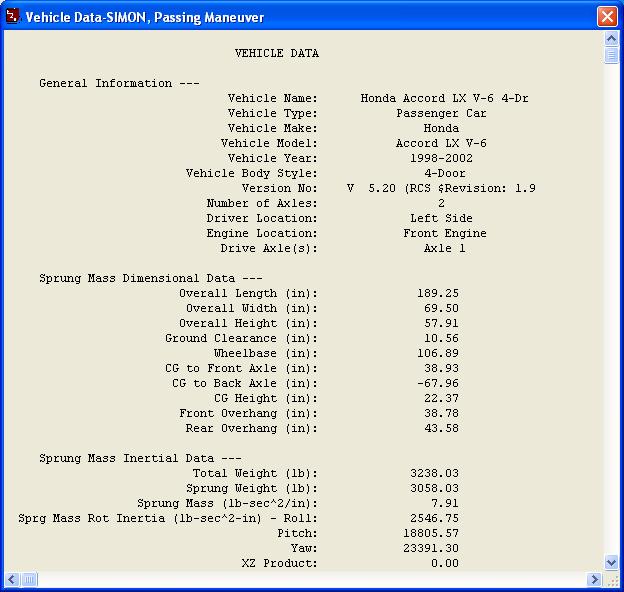Click the 'General Information' section header
Viewport: 624px width, 592px height.
[105, 83]
